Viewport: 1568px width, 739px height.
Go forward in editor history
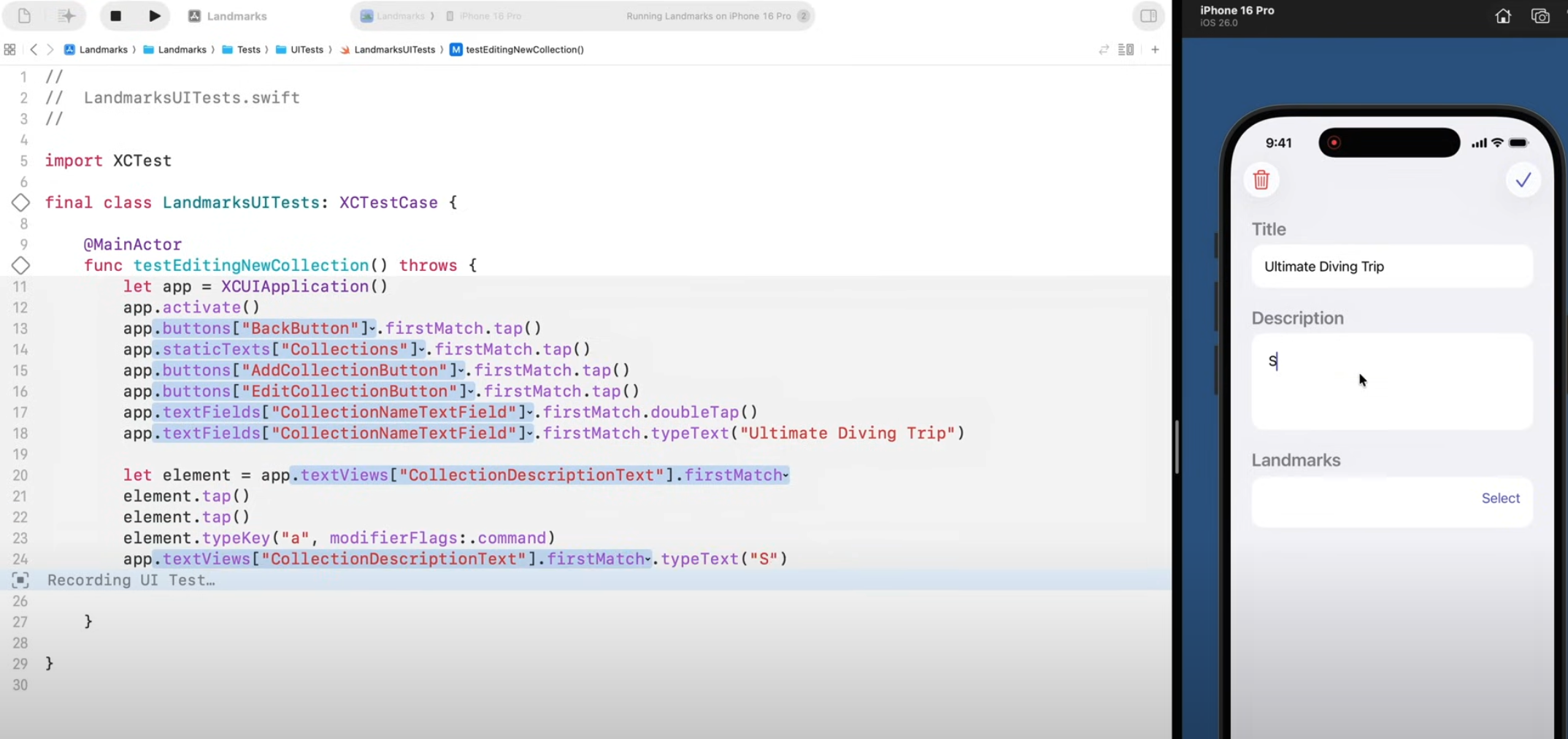pos(50,50)
